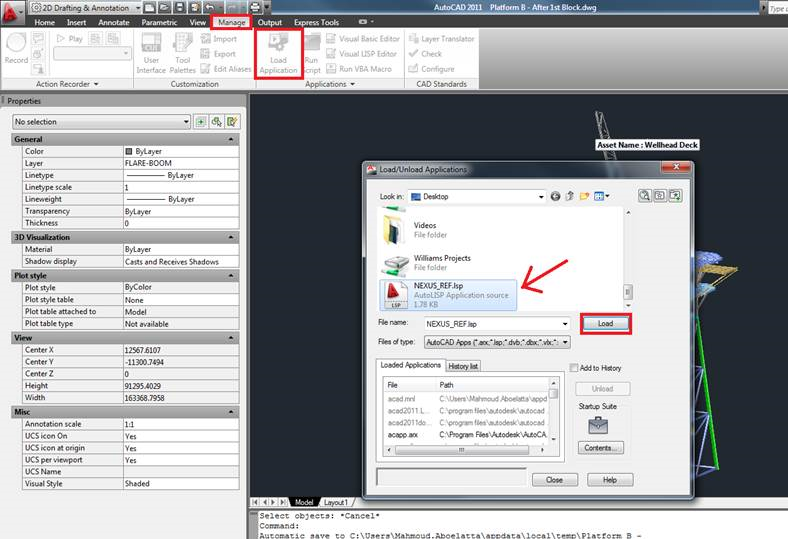Open the Express Tools ribbon tab
788x539 pixels.
pyautogui.click(x=316, y=22)
